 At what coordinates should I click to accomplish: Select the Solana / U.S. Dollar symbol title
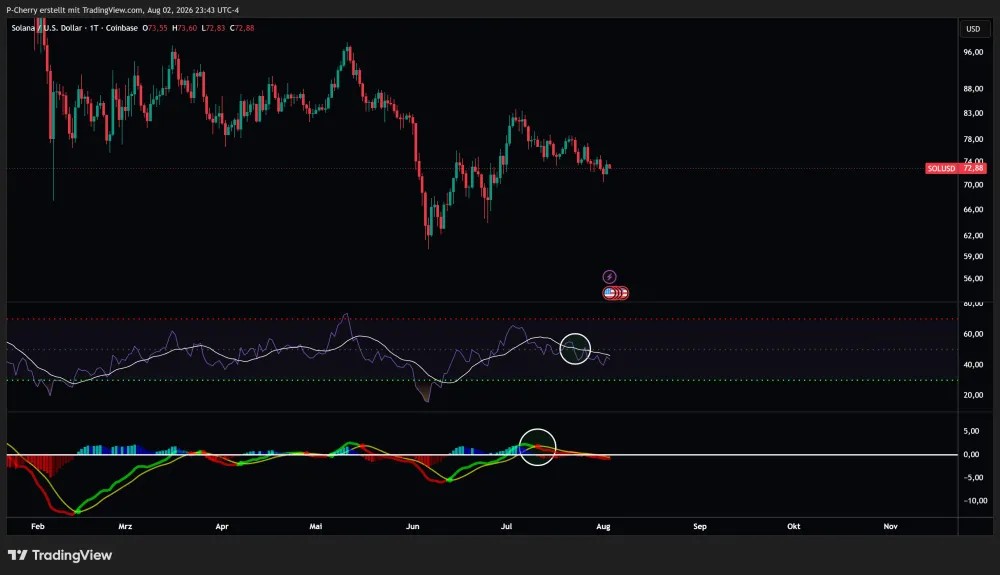tap(47, 28)
